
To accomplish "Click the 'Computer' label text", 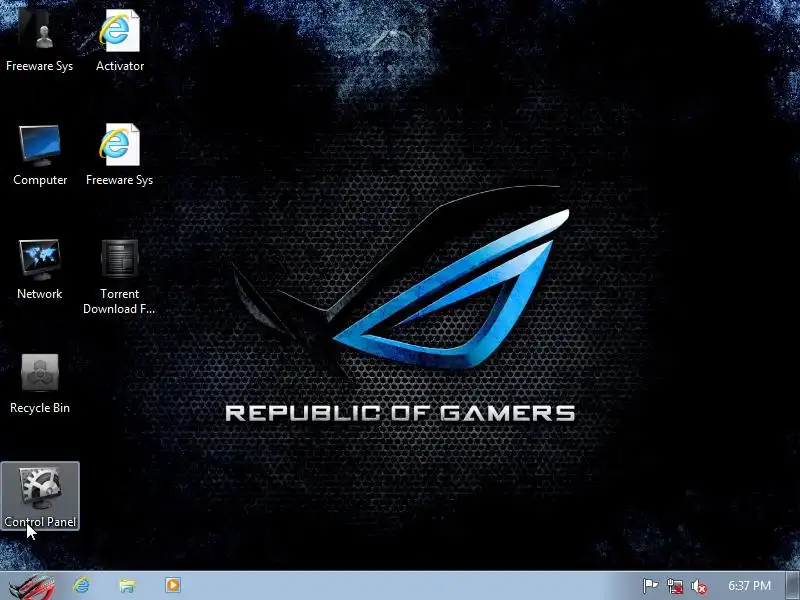I will point(40,180).
